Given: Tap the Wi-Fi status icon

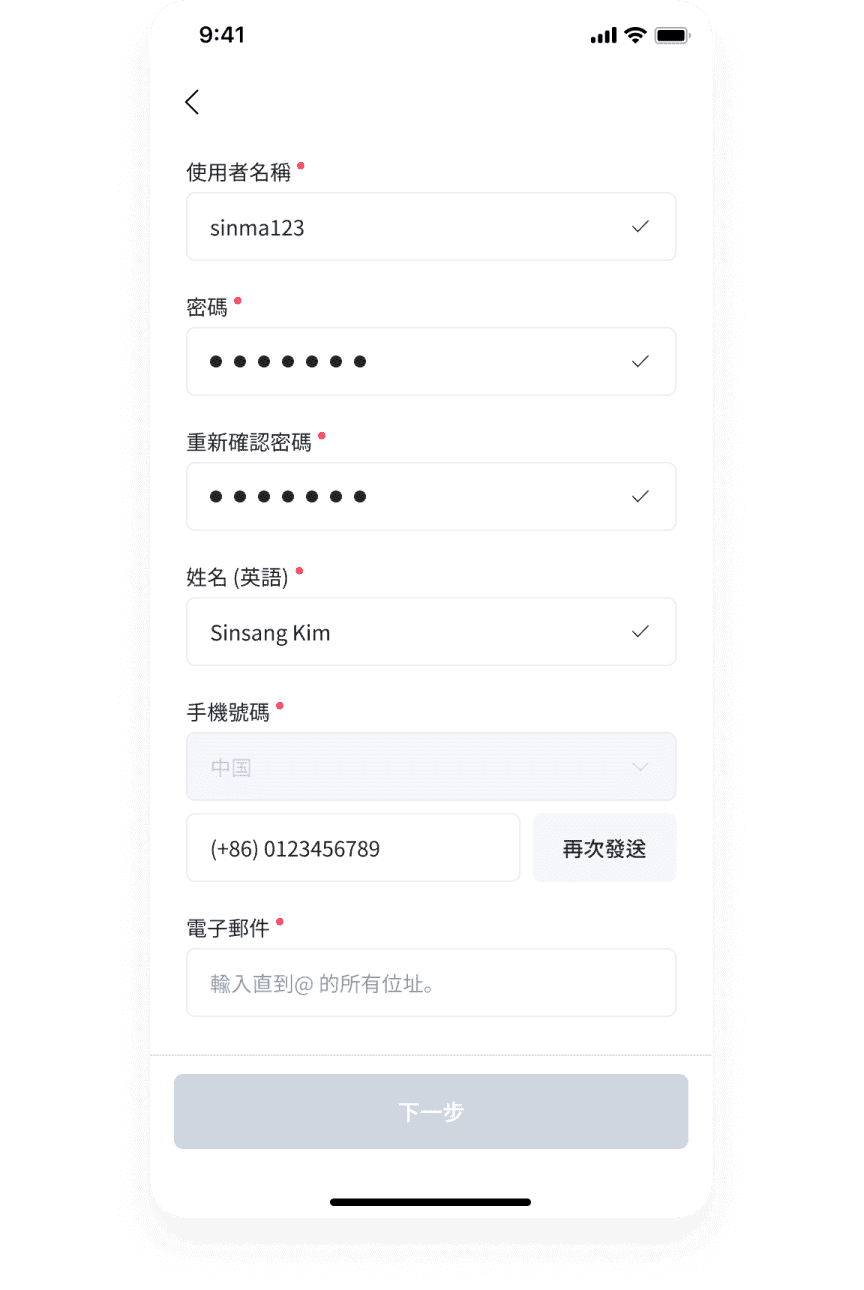Looking at the screenshot, I should pos(635,35).
